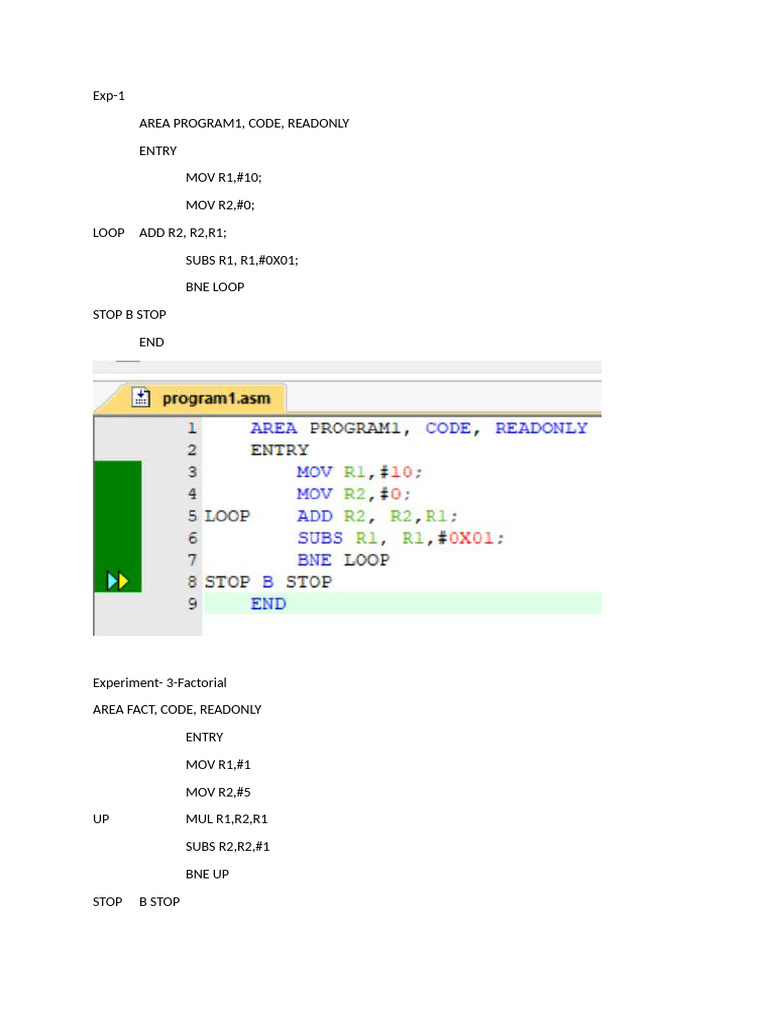Click the 'STOP B STOP' document line
This screenshot has height=1024, width=768.
(129, 315)
